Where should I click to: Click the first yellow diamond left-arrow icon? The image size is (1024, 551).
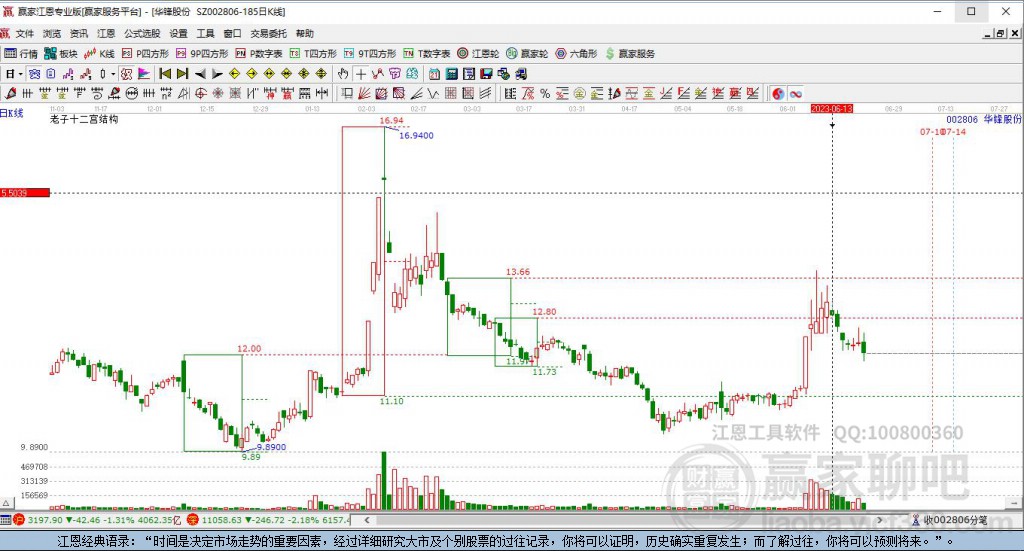234,74
